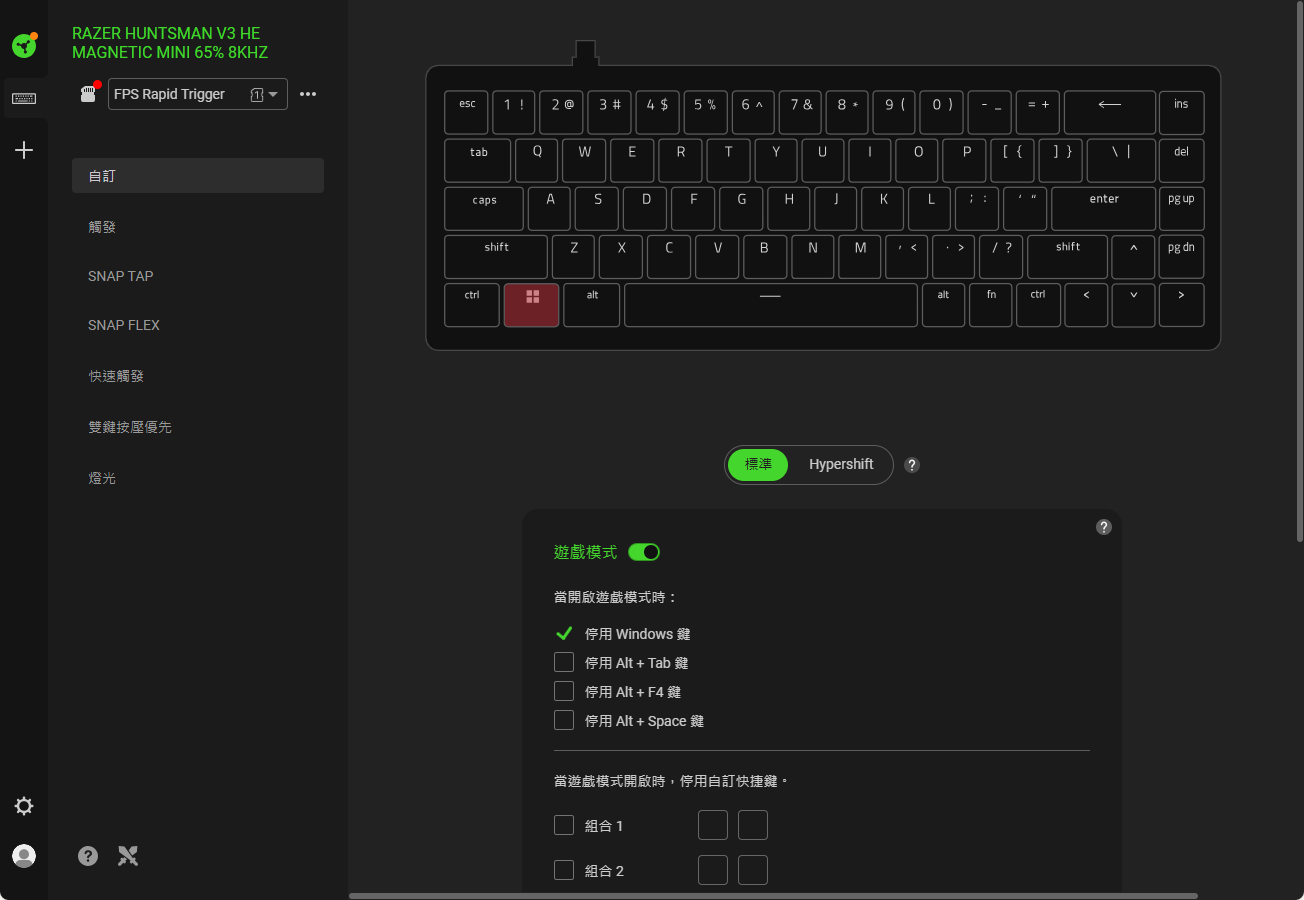Select the A key on keyboard layout

click(x=549, y=209)
